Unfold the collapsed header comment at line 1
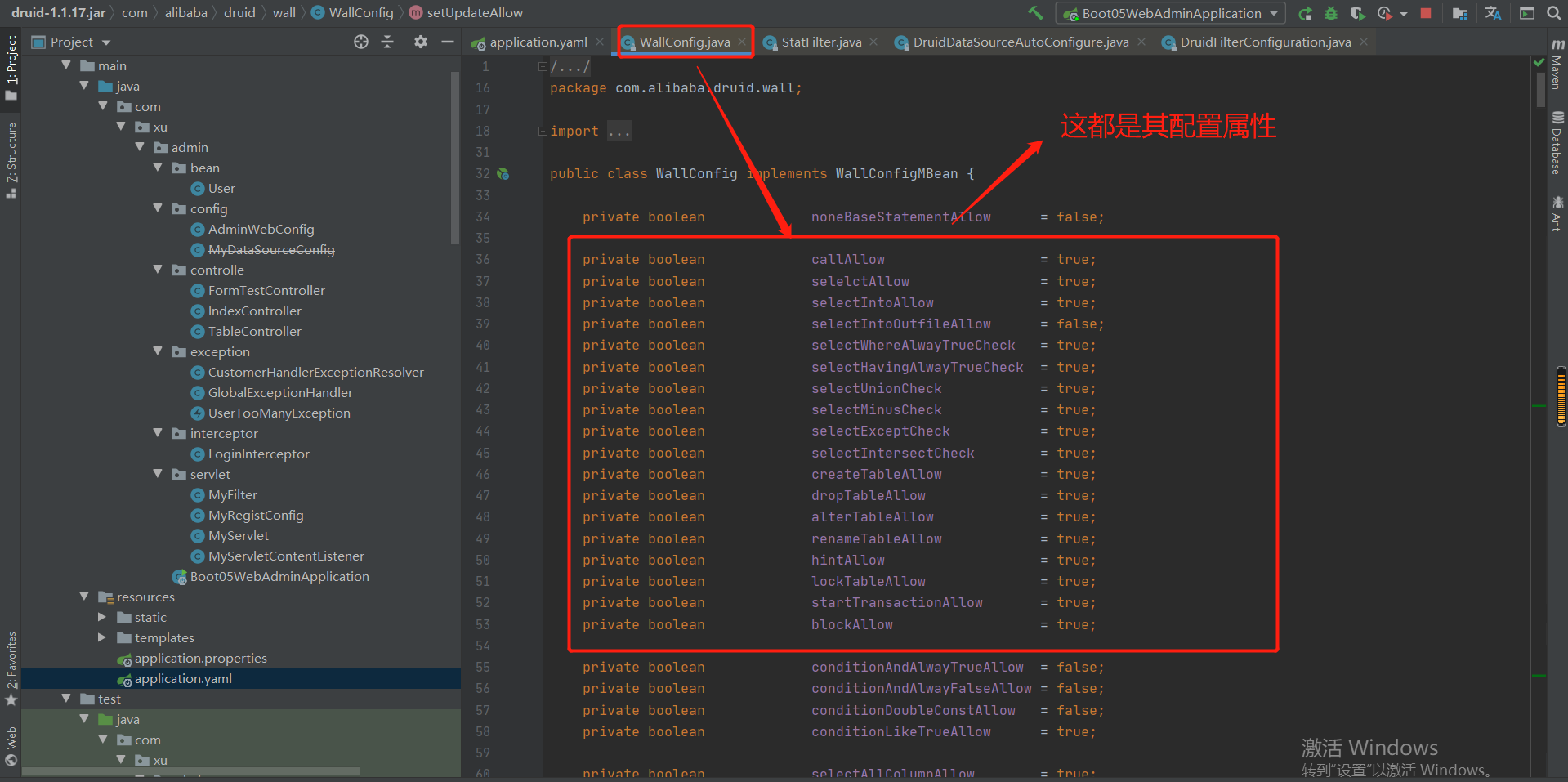 [543, 66]
